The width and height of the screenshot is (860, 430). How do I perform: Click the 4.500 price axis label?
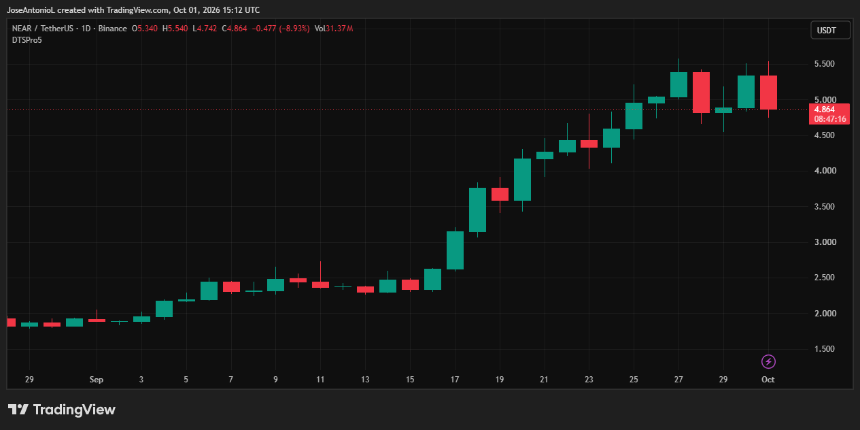pos(825,135)
